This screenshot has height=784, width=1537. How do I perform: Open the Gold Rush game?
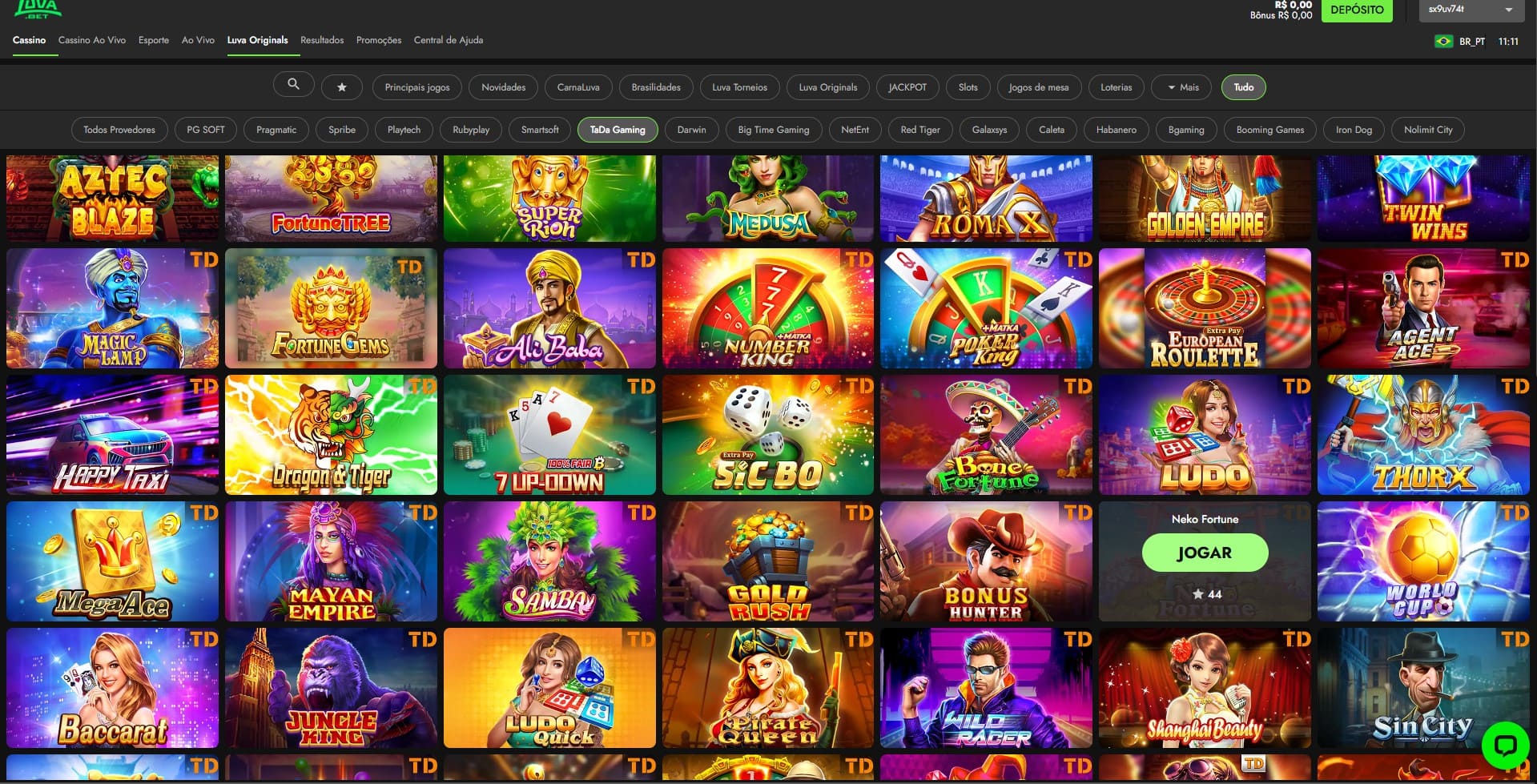pyautogui.click(x=768, y=561)
